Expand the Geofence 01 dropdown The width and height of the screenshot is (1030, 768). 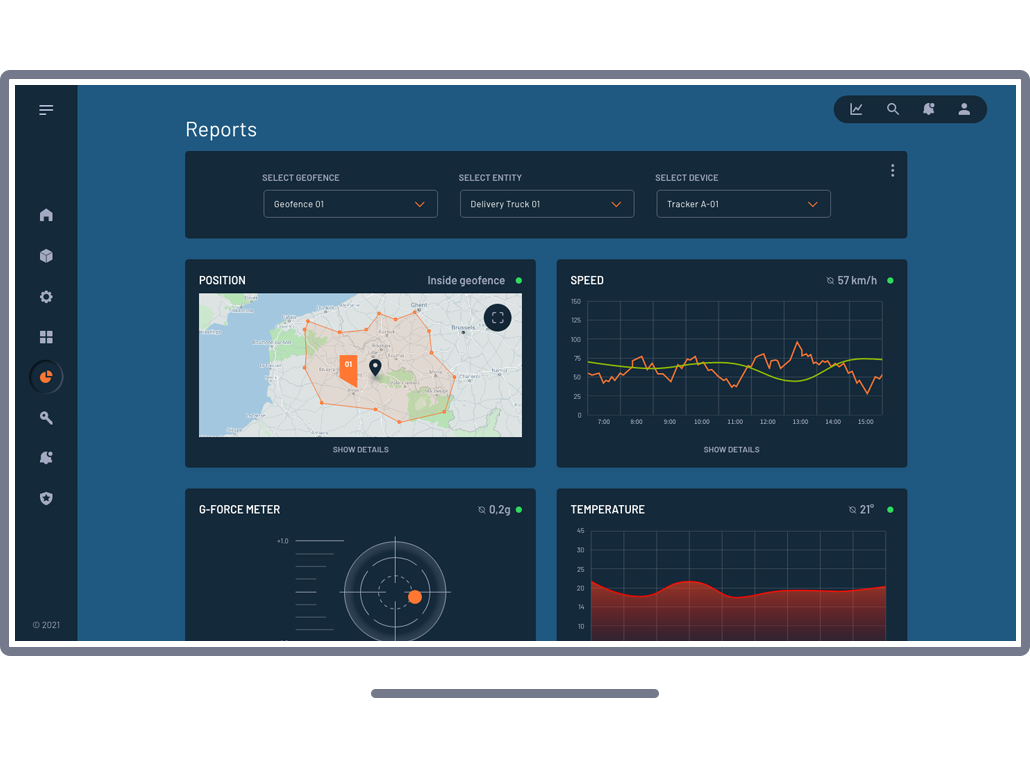click(350, 204)
